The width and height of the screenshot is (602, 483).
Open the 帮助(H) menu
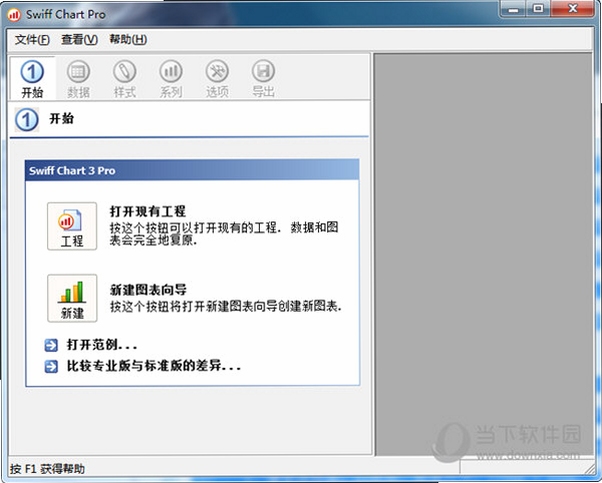point(128,39)
